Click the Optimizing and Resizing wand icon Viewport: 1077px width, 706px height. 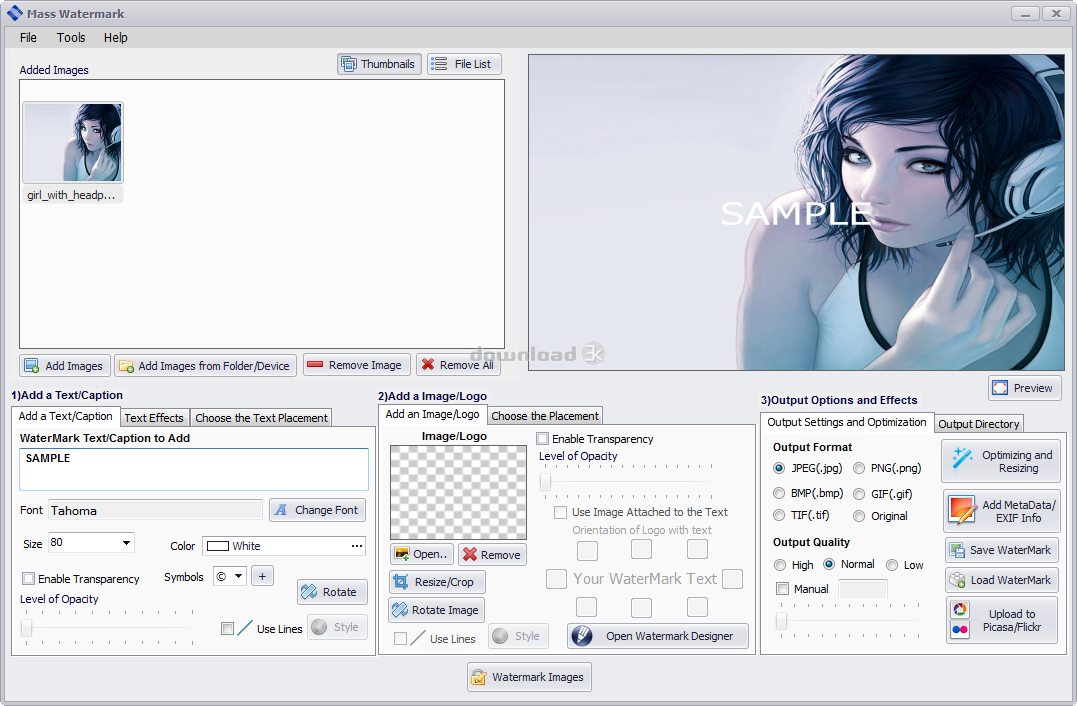(x=962, y=460)
